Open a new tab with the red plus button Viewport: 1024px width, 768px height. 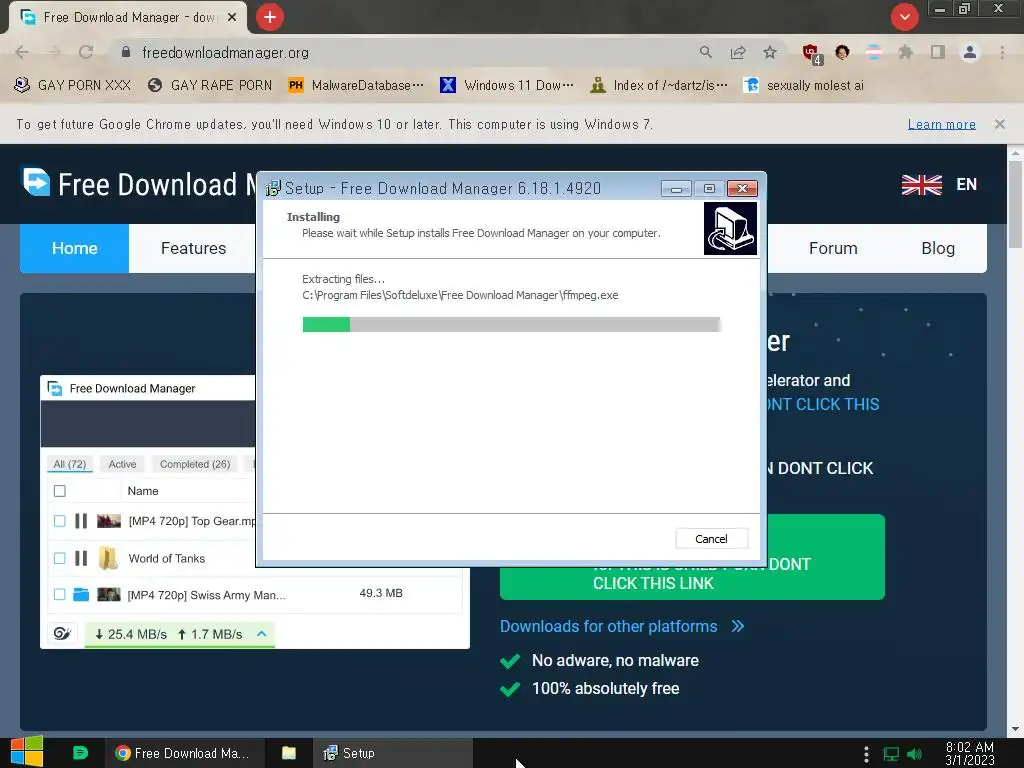click(270, 17)
